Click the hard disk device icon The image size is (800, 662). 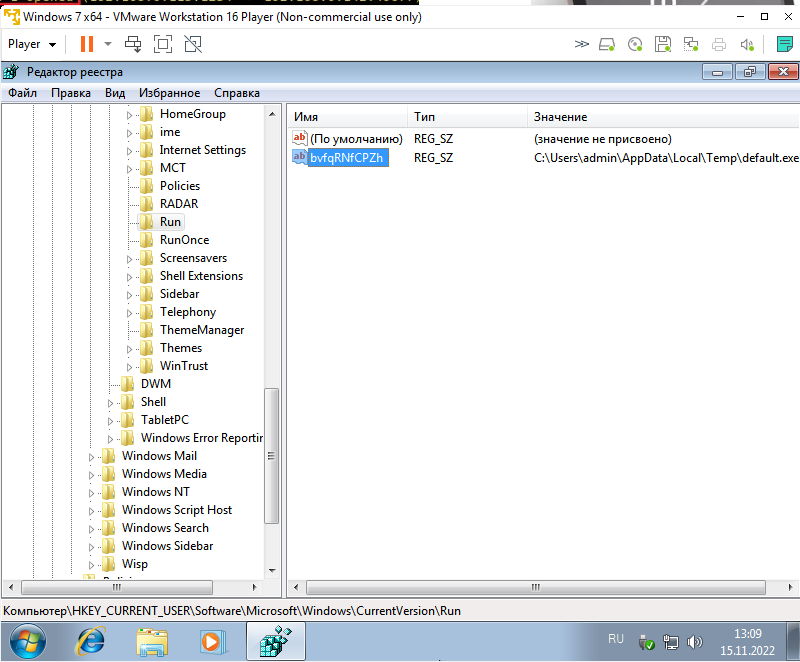point(607,44)
